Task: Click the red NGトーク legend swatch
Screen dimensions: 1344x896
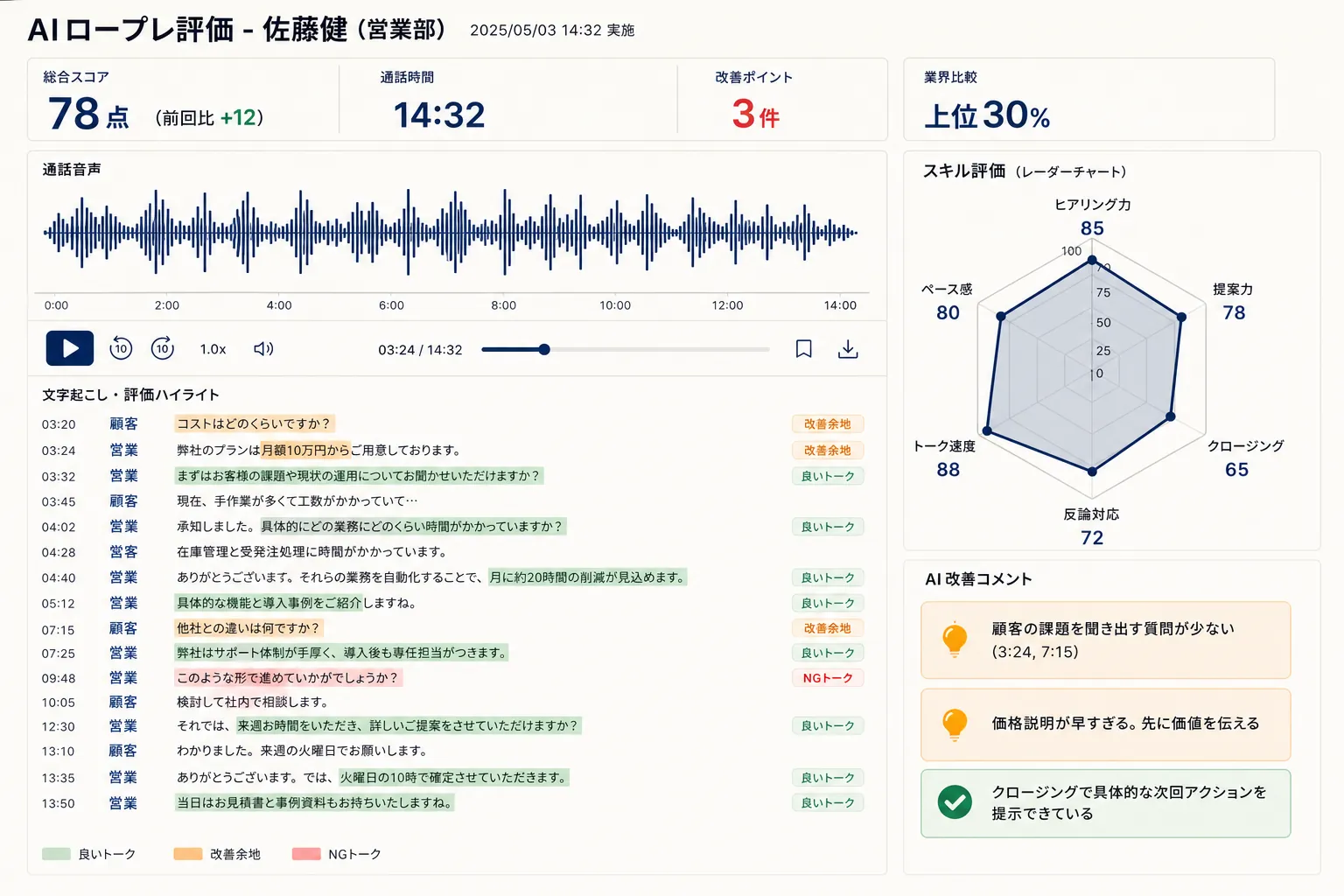Action: (306, 854)
